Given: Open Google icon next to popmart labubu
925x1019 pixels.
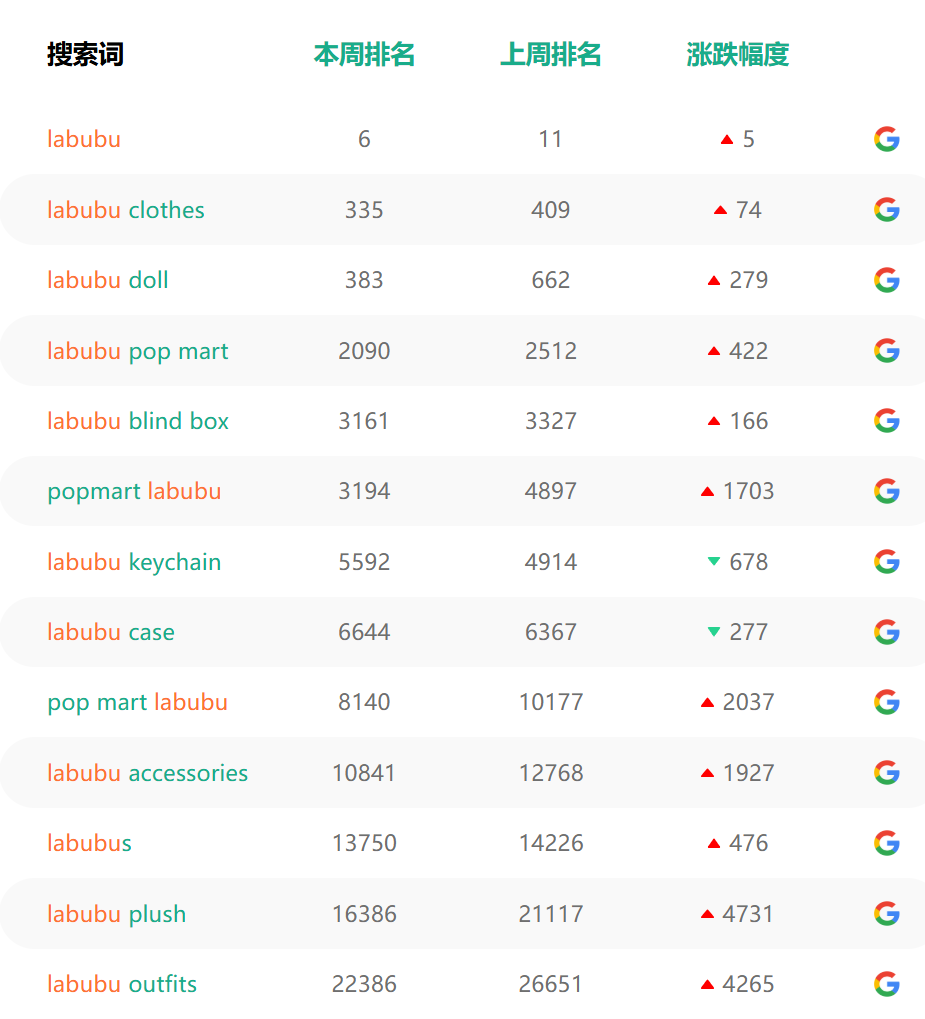Looking at the screenshot, I should pyautogui.click(x=887, y=491).
